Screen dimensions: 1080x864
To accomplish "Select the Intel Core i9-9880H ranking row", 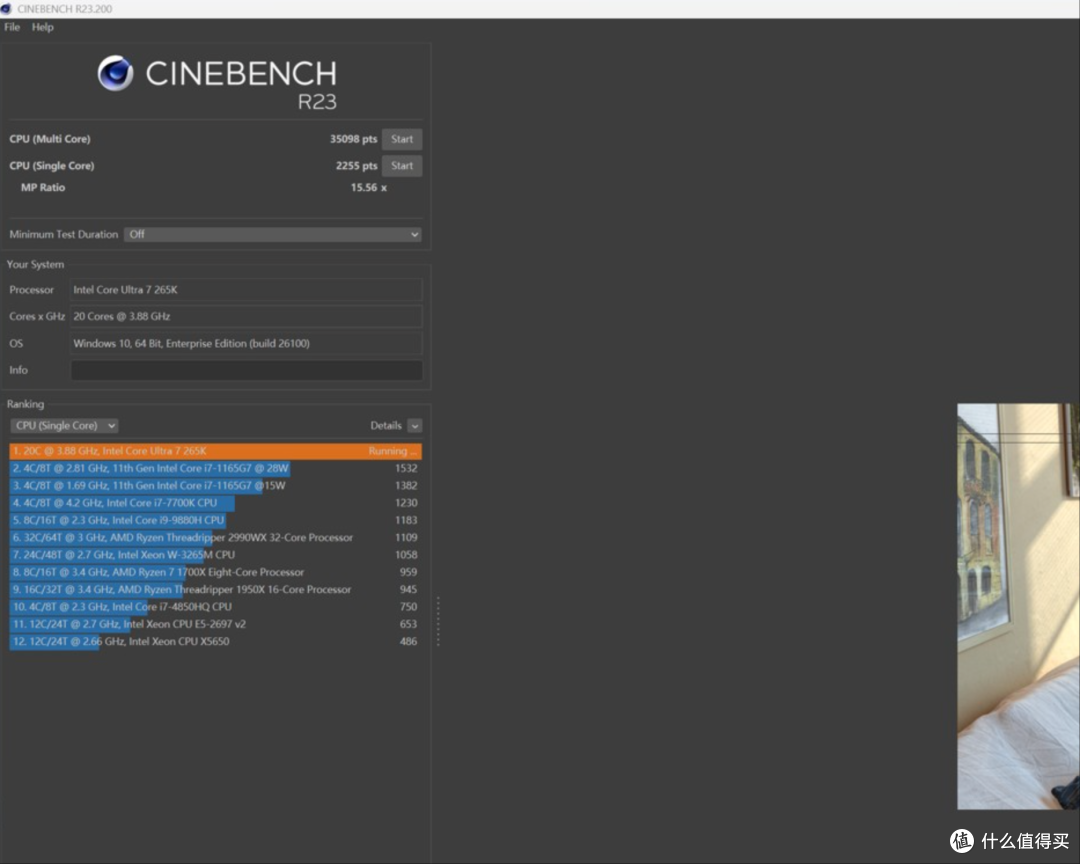I will [x=216, y=520].
